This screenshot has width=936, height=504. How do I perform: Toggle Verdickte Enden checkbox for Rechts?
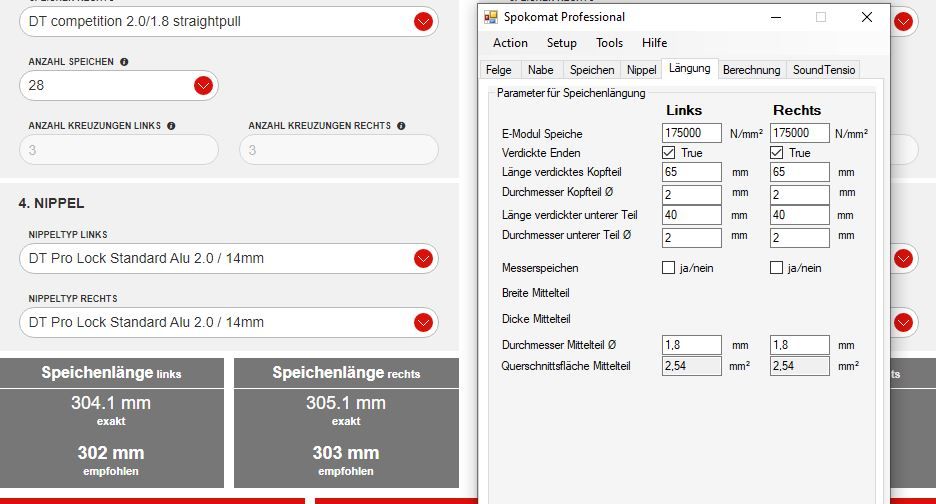(777, 153)
